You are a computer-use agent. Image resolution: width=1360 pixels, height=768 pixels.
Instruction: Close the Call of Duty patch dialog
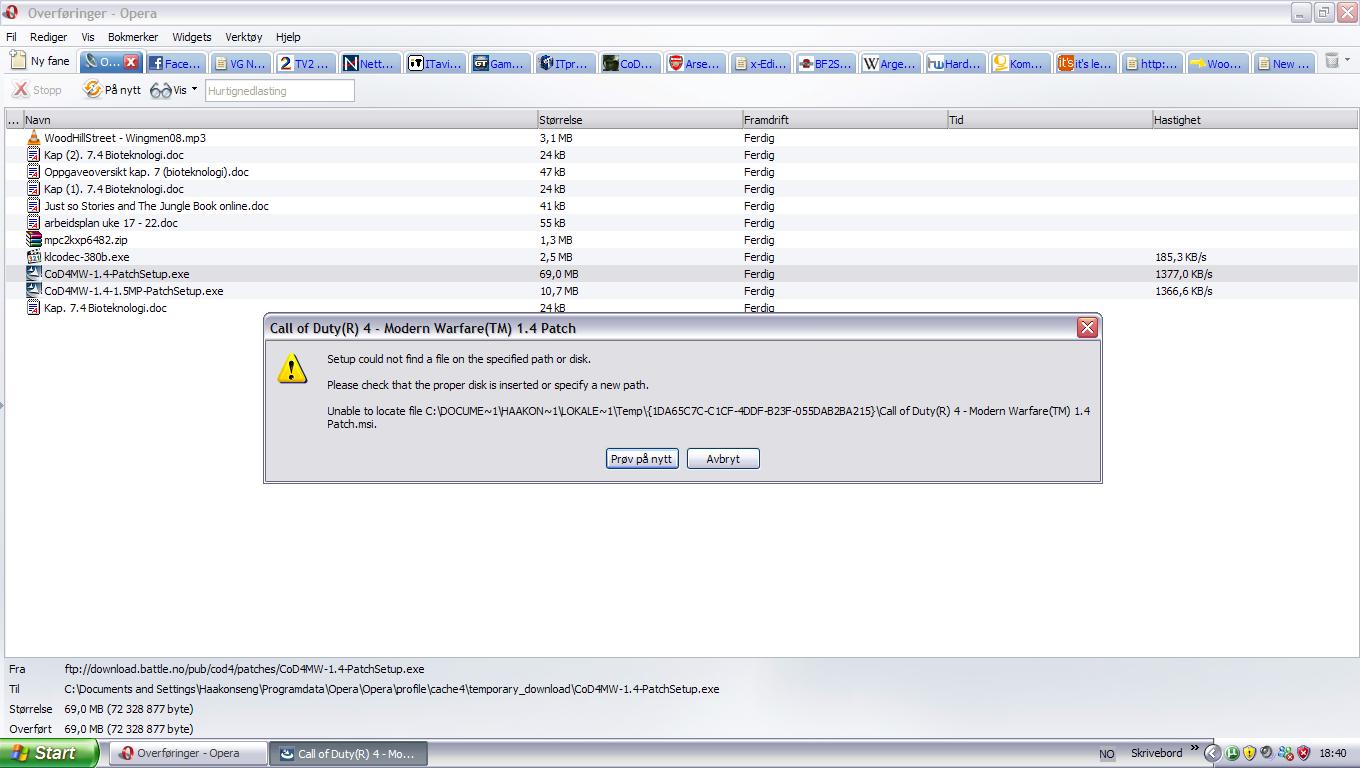pos(1087,327)
